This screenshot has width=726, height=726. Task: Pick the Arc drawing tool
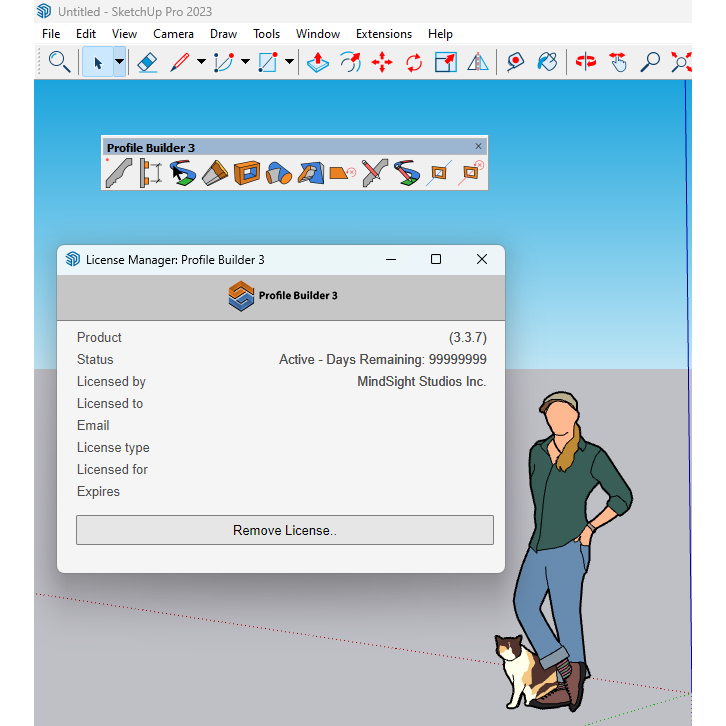pyautogui.click(x=224, y=62)
